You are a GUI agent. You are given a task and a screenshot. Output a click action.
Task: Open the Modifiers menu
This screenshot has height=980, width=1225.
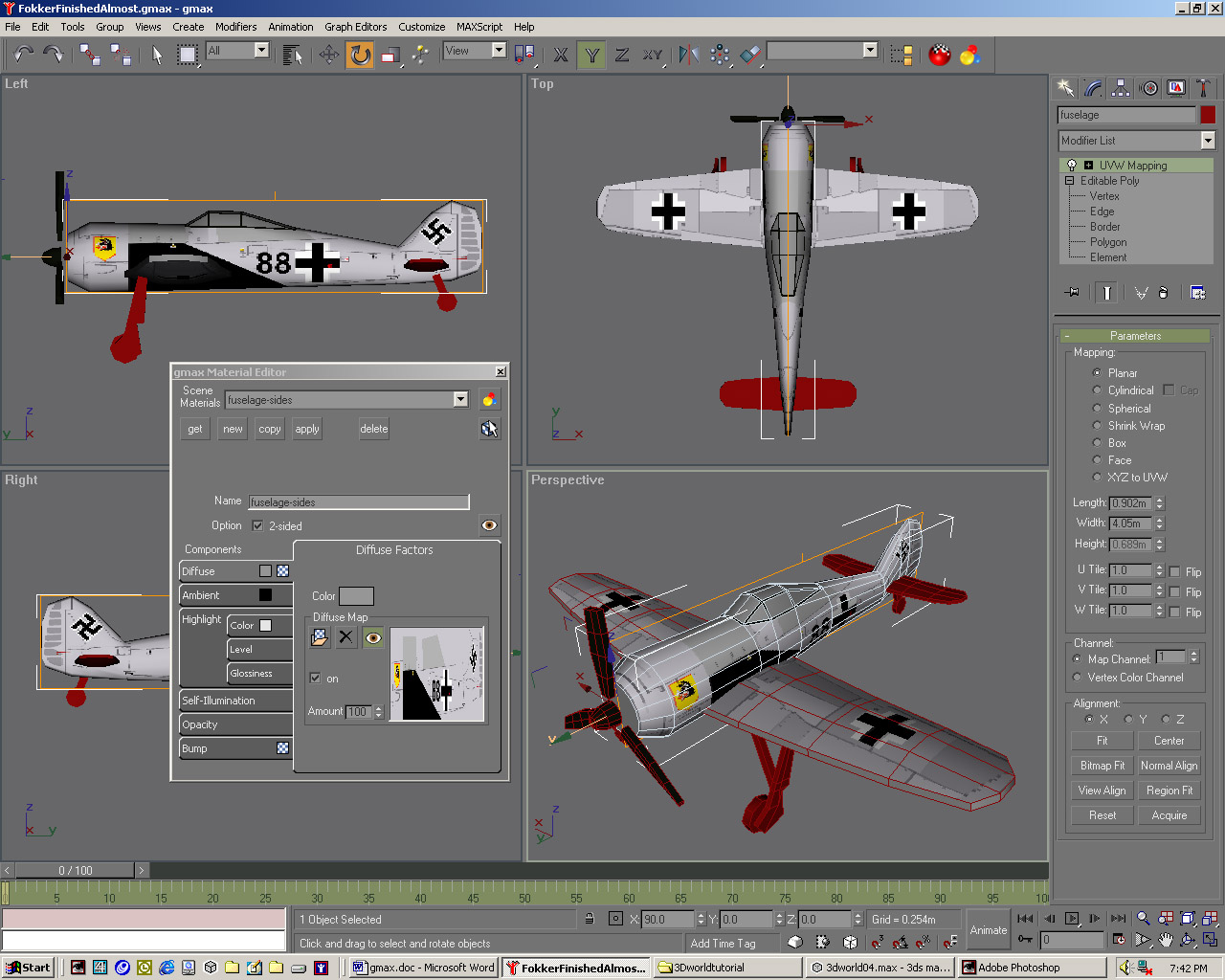click(235, 27)
